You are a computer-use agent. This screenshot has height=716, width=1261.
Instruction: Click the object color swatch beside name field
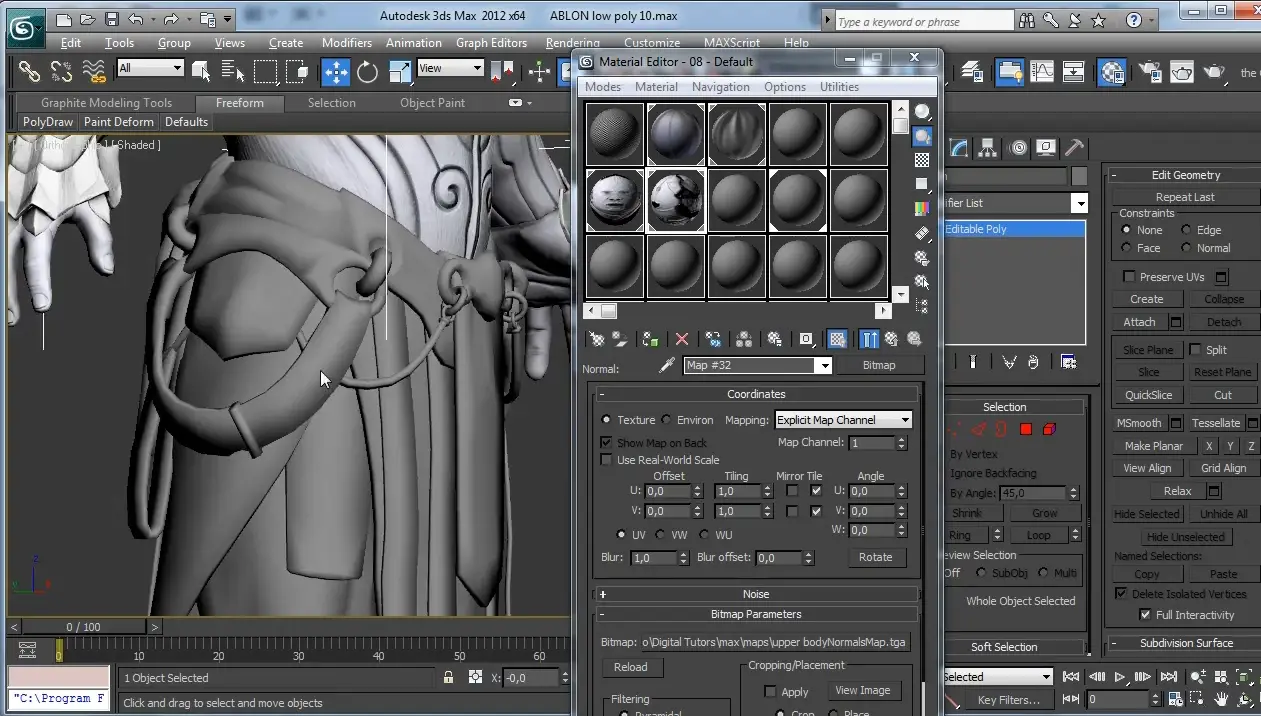pos(1079,176)
